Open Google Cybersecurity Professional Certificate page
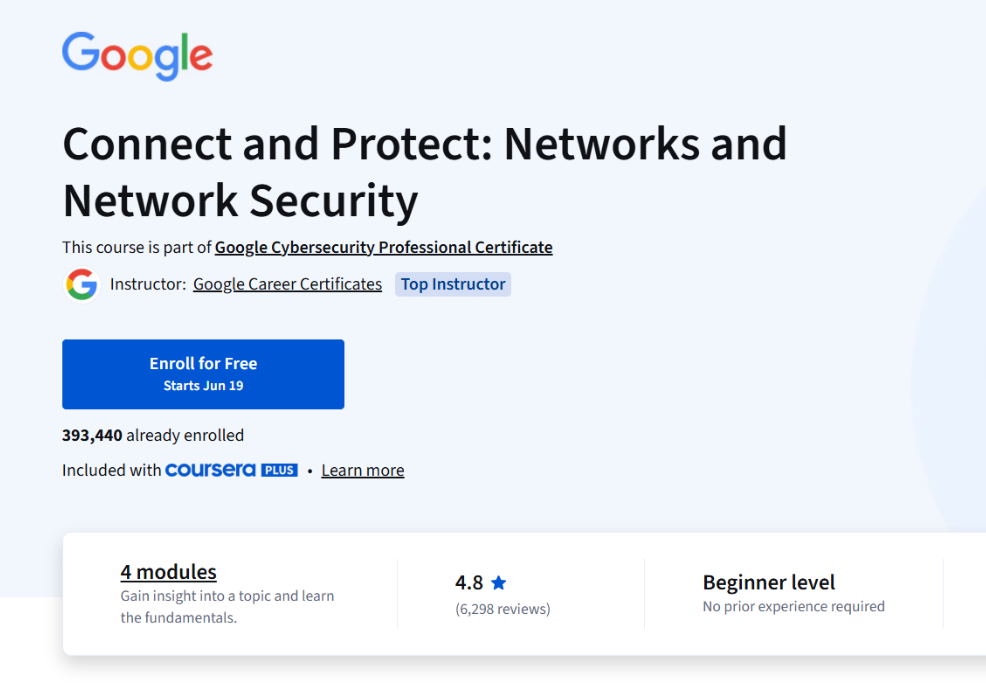 383,247
